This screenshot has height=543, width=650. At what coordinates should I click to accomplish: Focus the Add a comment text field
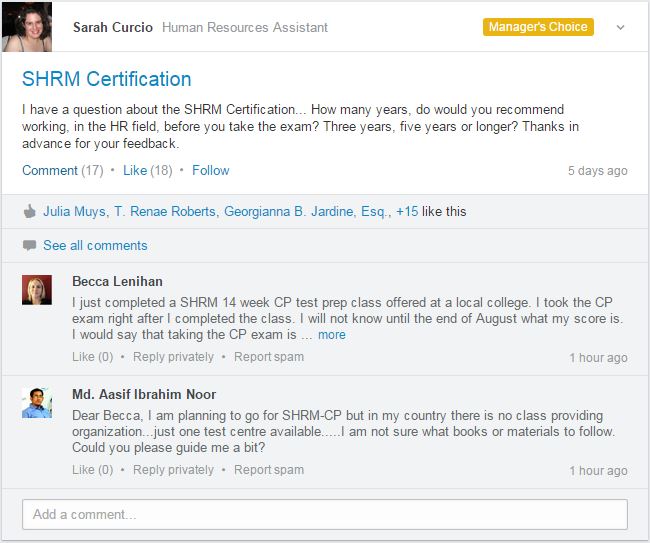pos(325,514)
